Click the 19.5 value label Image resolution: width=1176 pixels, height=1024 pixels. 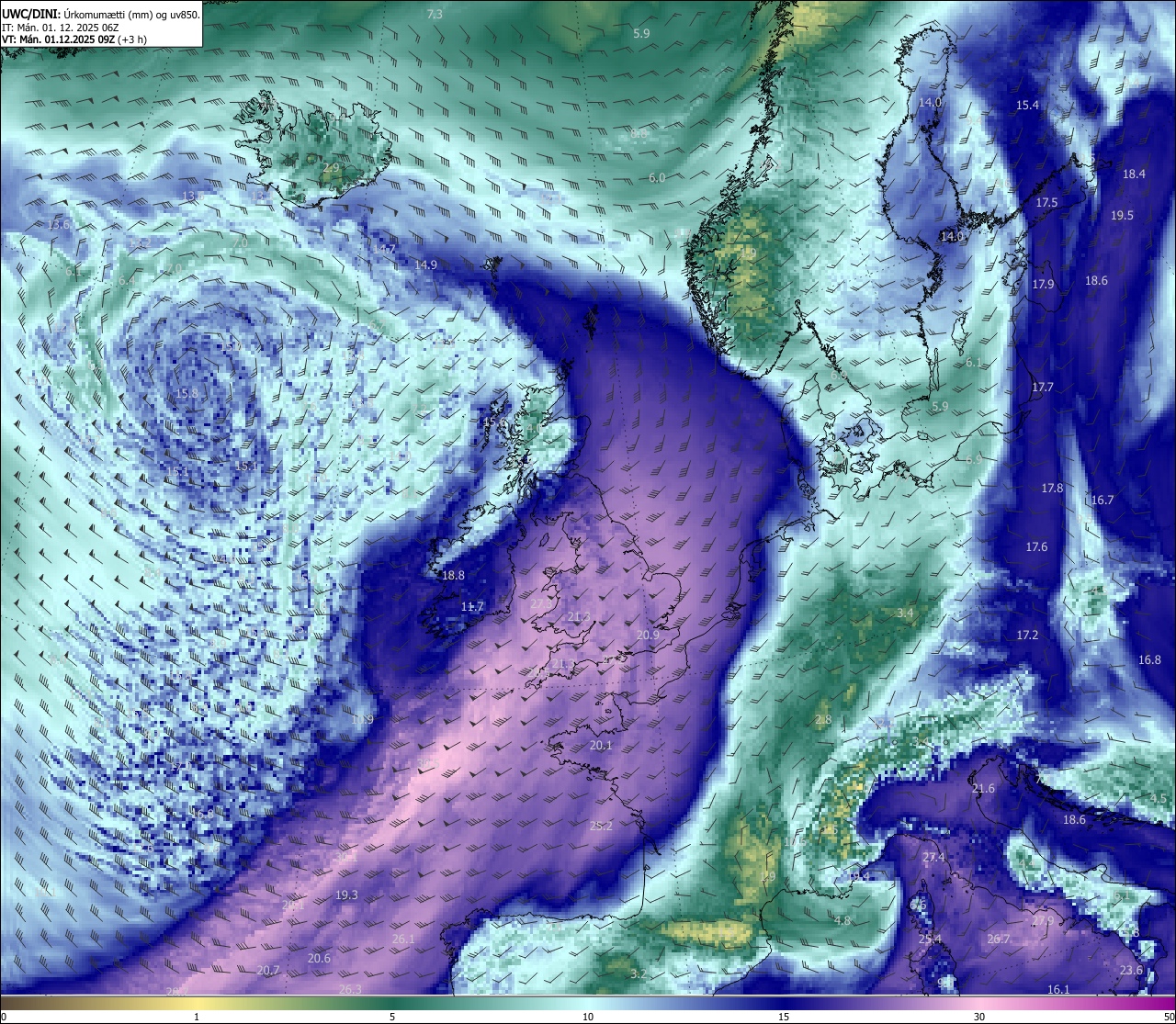[1122, 216]
